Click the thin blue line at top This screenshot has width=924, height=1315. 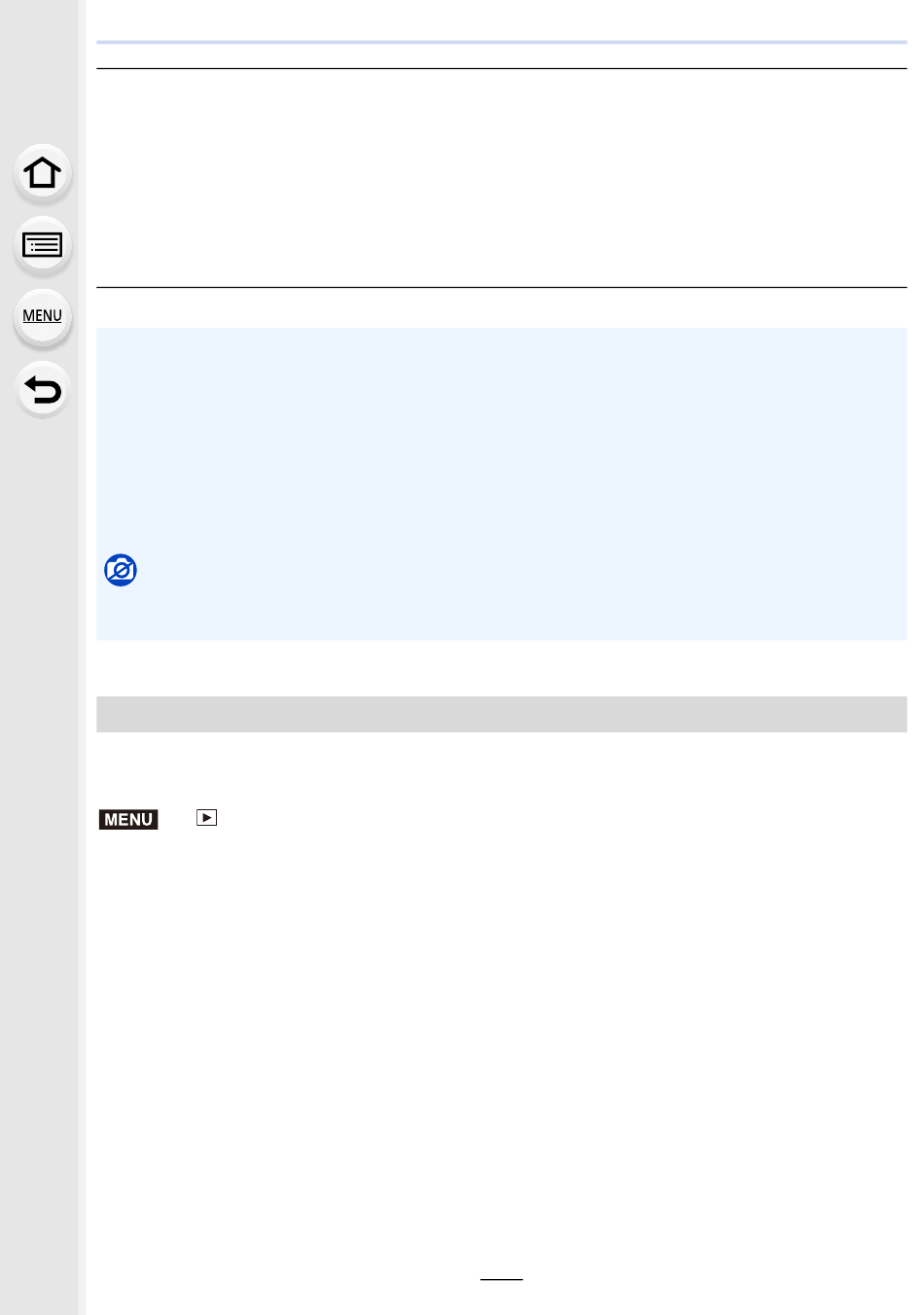tap(502, 42)
